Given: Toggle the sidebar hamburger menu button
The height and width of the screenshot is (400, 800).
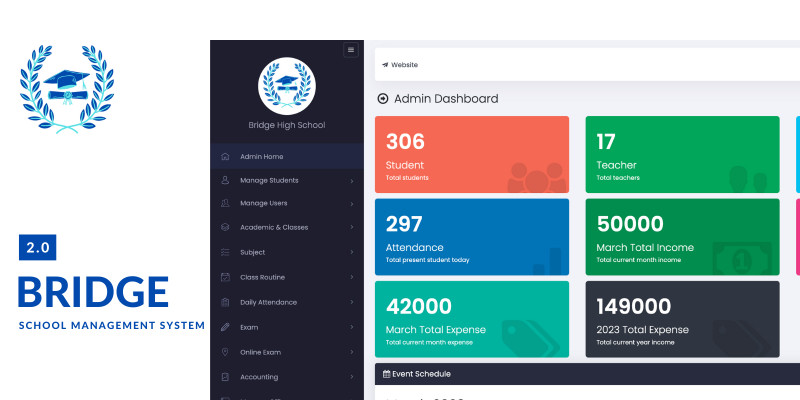Looking at the screenshot, I should click(x=350, y=50).
